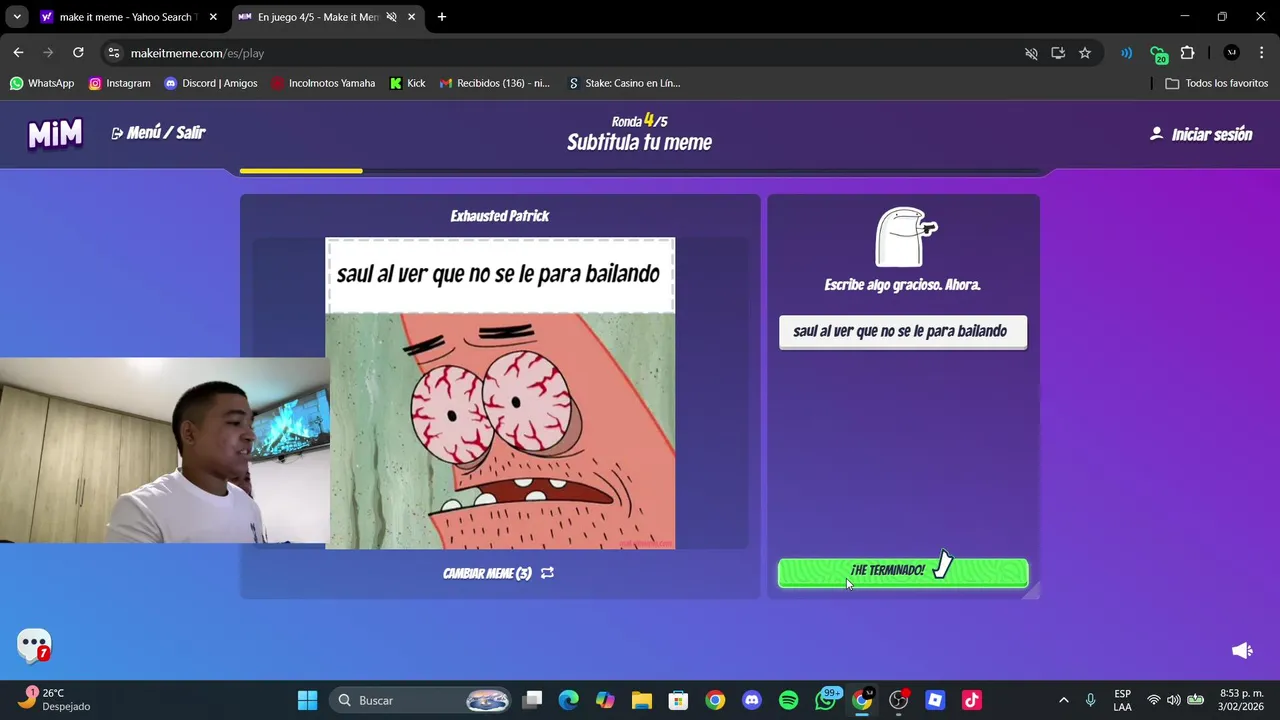The image size is (1280, 720).
Task: Close the En juego 4/5 tab
Action: (410, 17)
